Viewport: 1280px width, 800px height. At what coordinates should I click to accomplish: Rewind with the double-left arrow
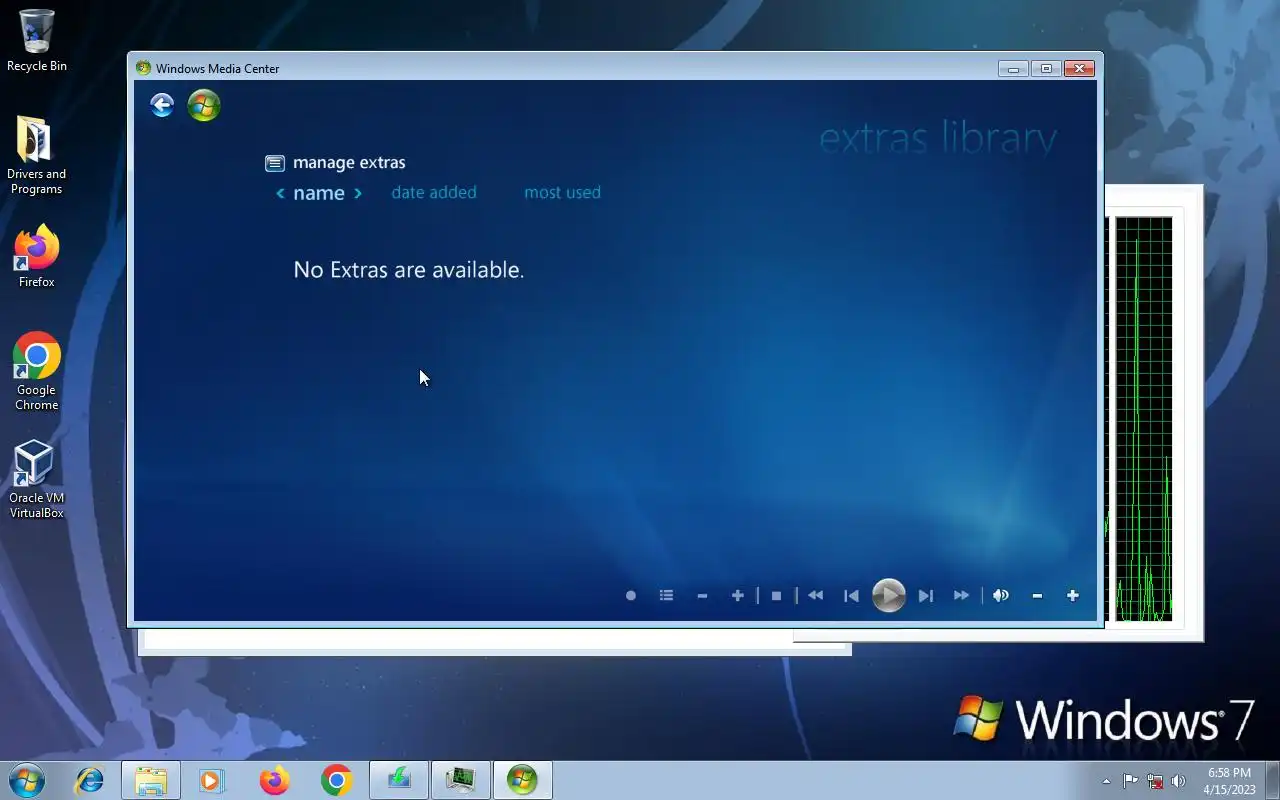pos(815,595)
